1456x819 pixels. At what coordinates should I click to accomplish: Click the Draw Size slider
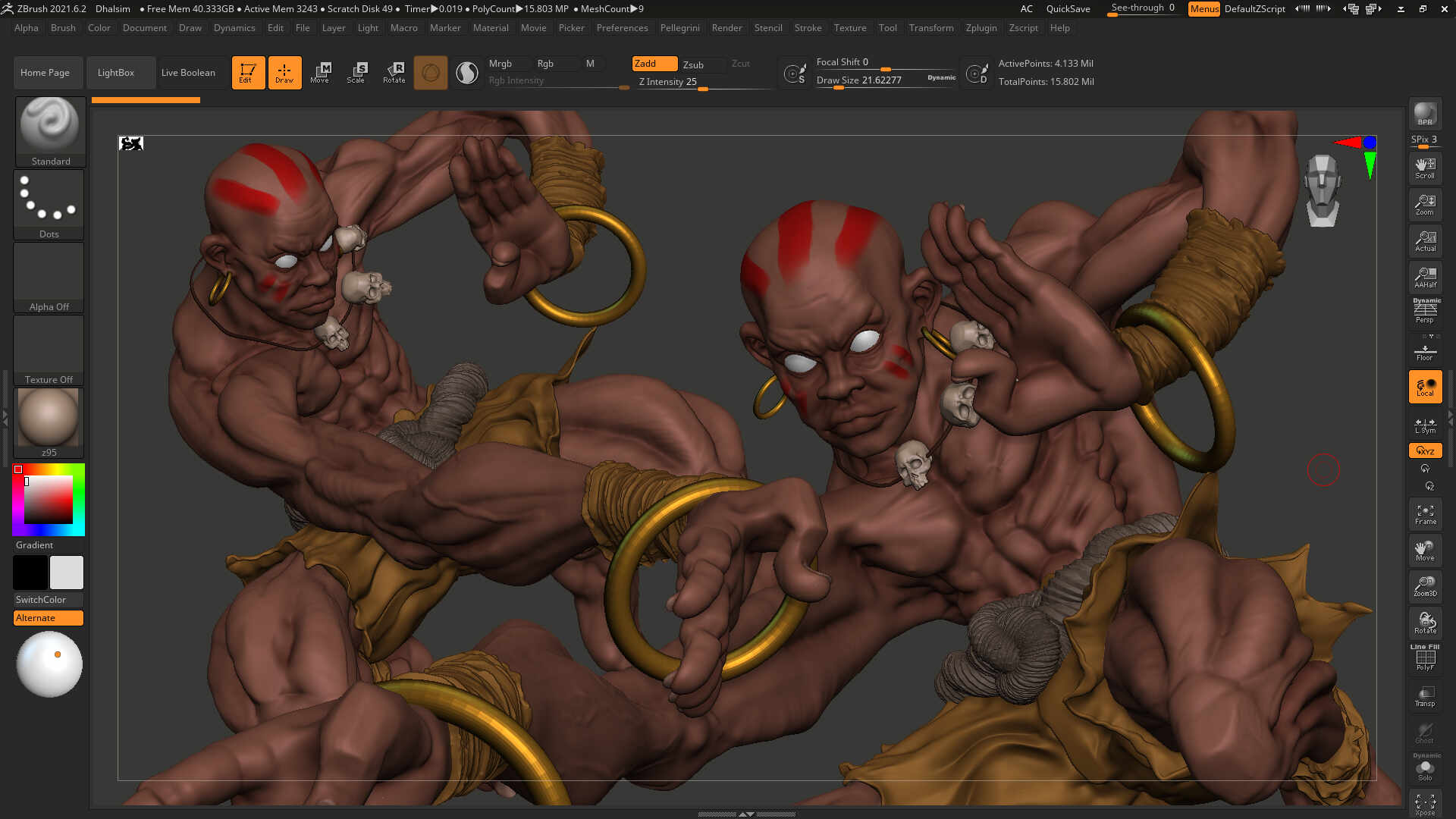(886, 80)
